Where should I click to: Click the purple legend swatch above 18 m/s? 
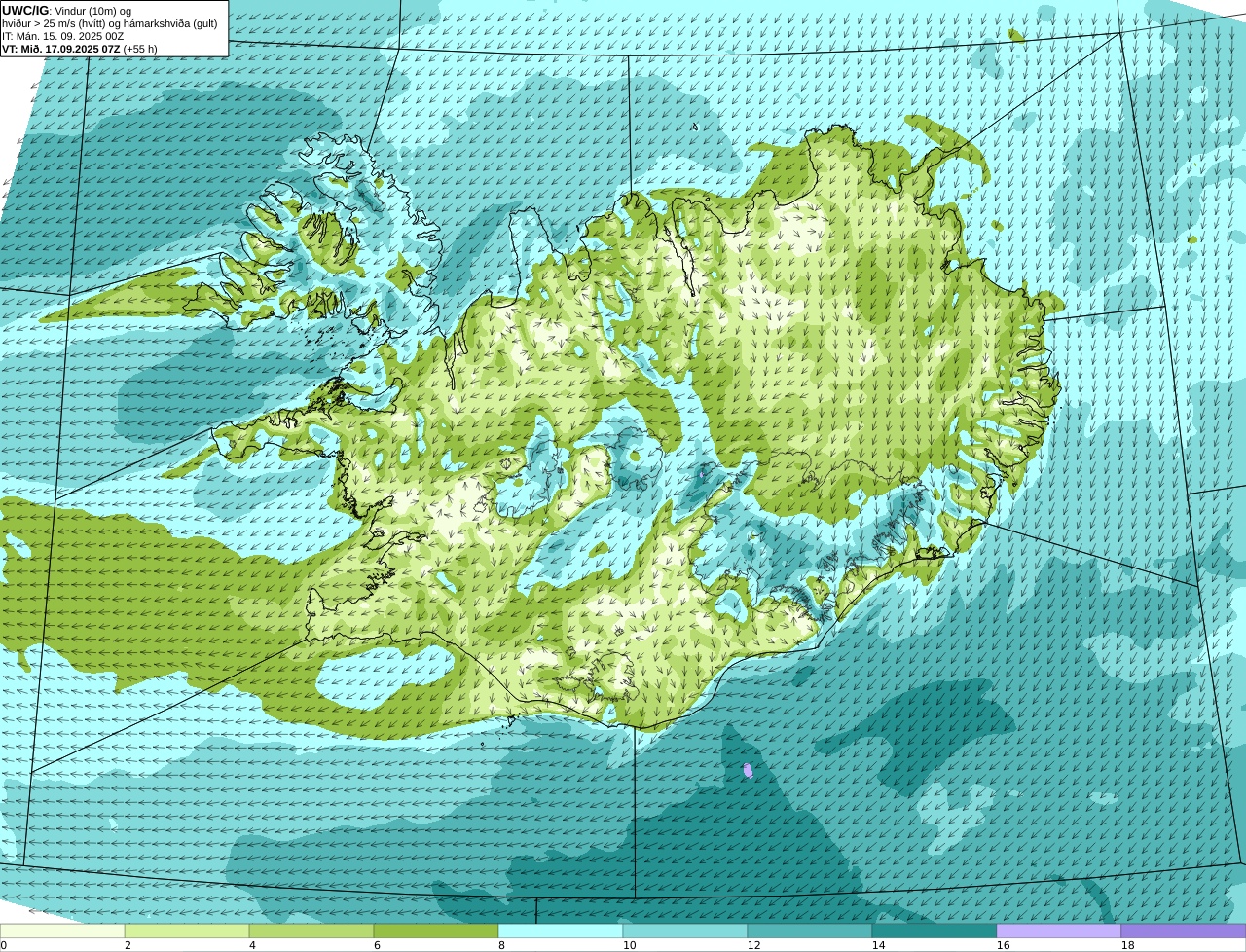[x=1184, y=931]
